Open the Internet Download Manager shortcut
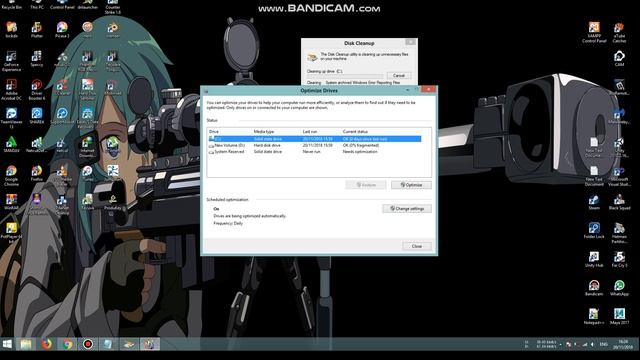 87,147
